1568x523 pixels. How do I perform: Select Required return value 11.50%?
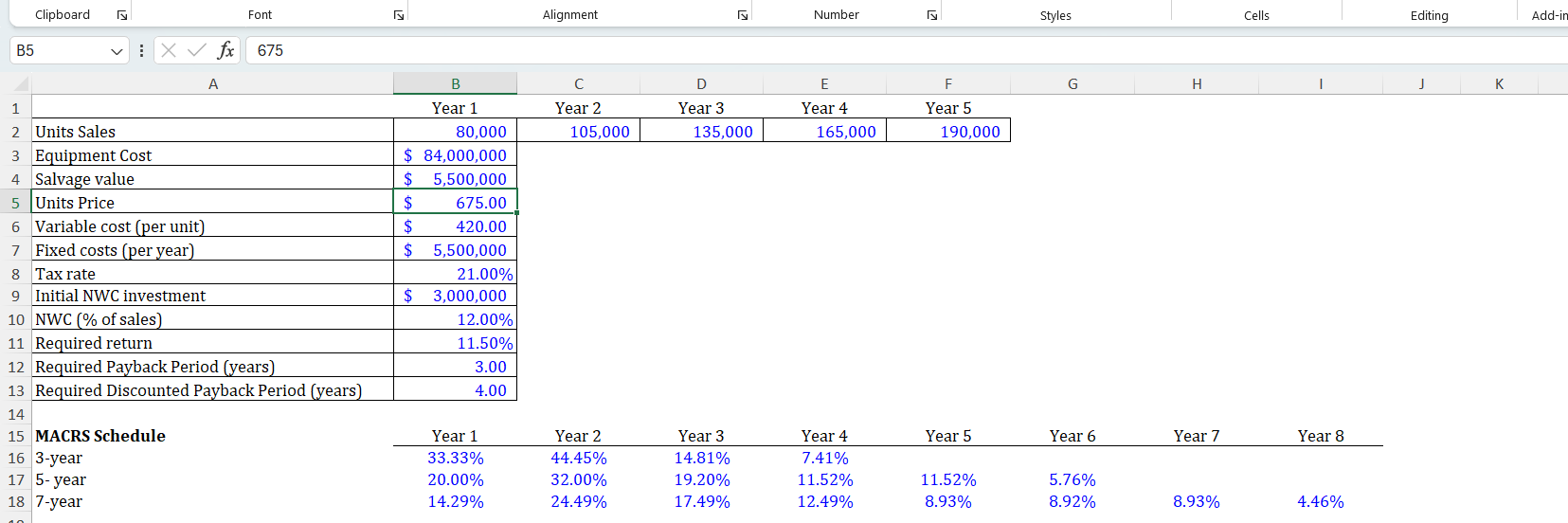coord(456,343)
